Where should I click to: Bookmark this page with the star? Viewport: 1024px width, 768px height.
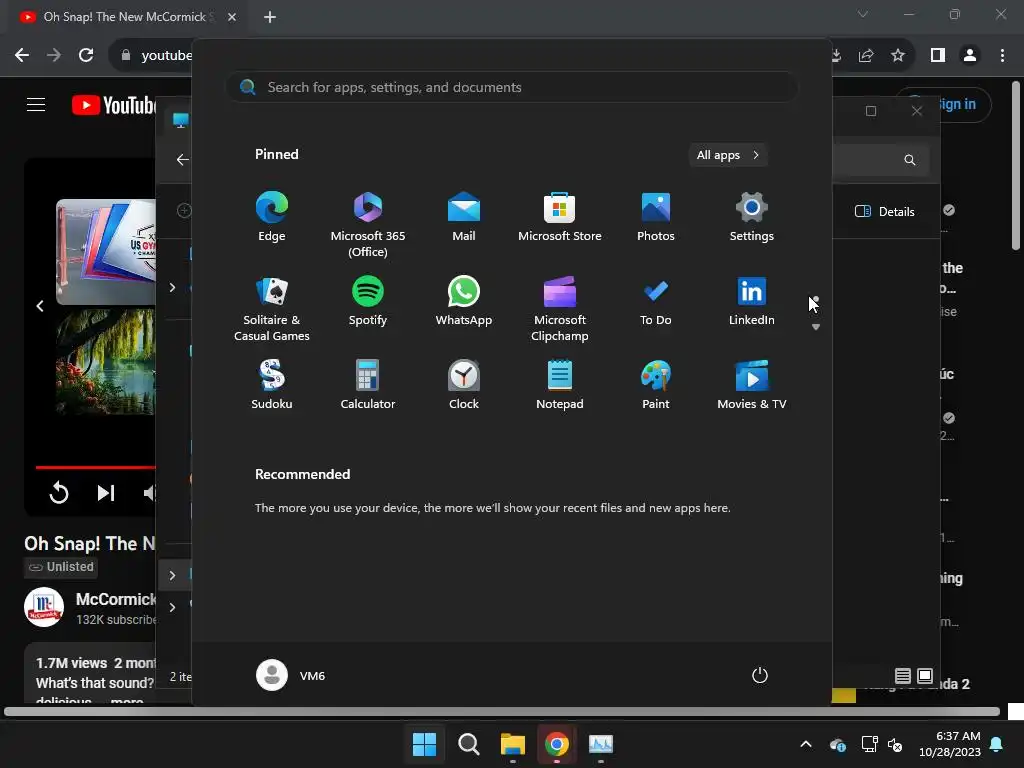[x=898, y=56]
